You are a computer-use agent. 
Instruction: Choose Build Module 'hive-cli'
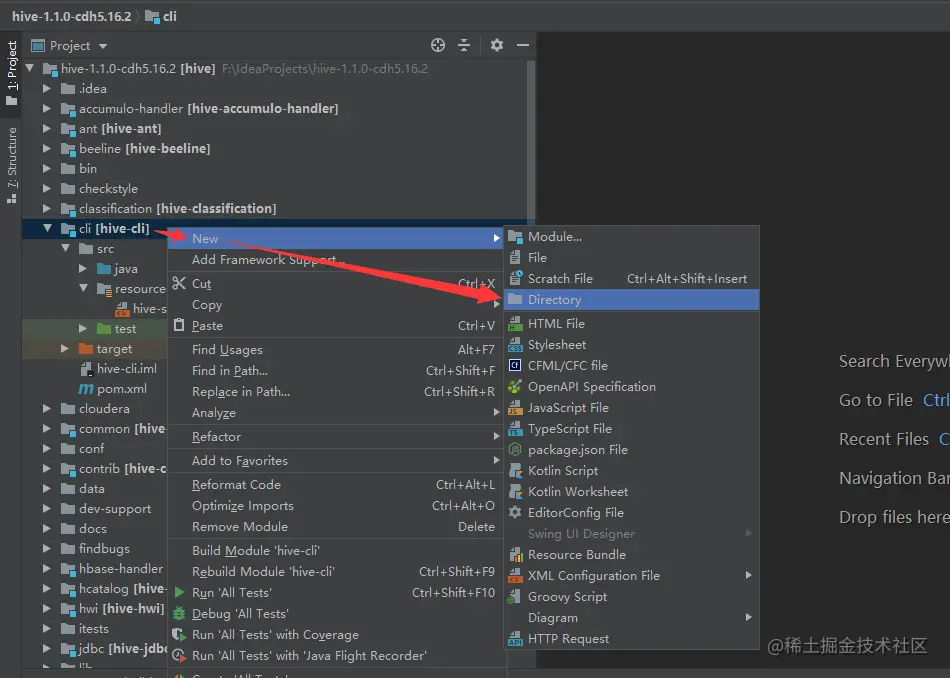[x=336, y=550]
